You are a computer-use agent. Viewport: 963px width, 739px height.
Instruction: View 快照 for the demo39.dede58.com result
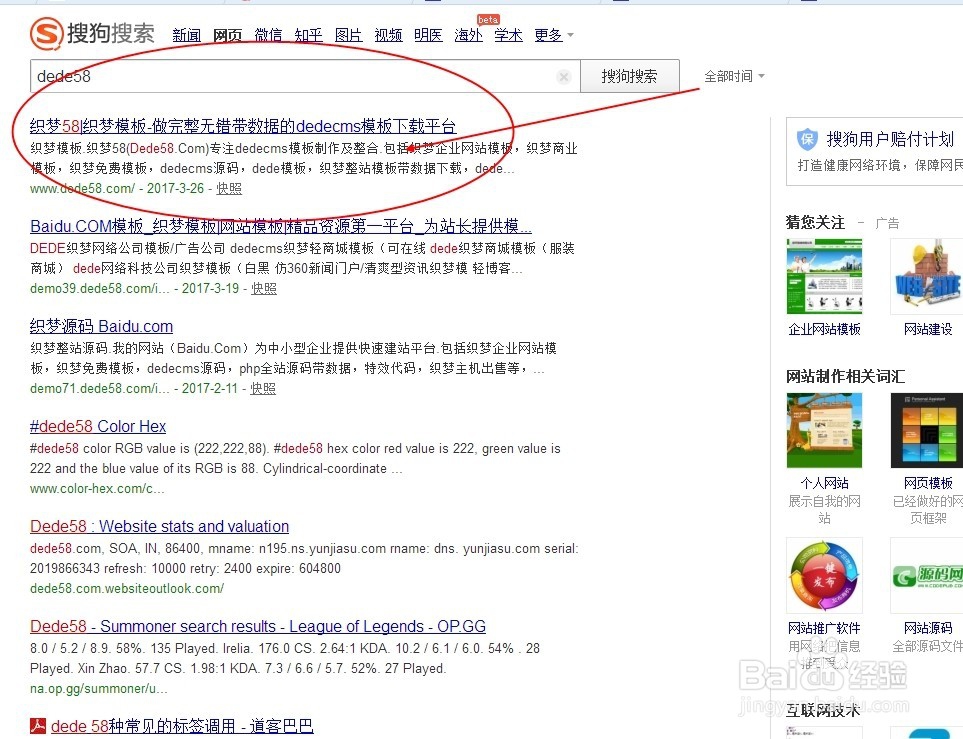[x=264, y=289]
